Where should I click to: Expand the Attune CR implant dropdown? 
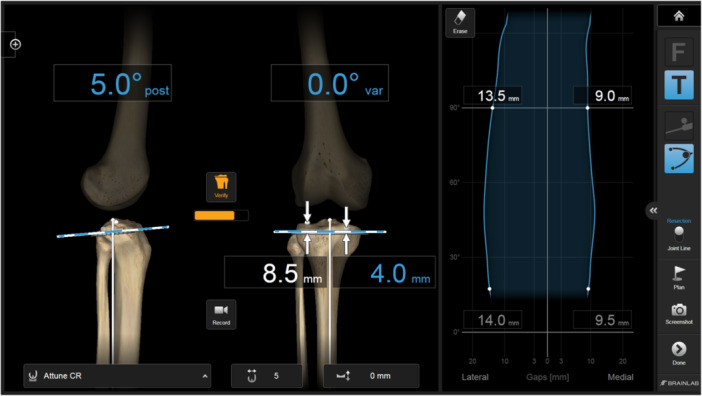point(117,376)
